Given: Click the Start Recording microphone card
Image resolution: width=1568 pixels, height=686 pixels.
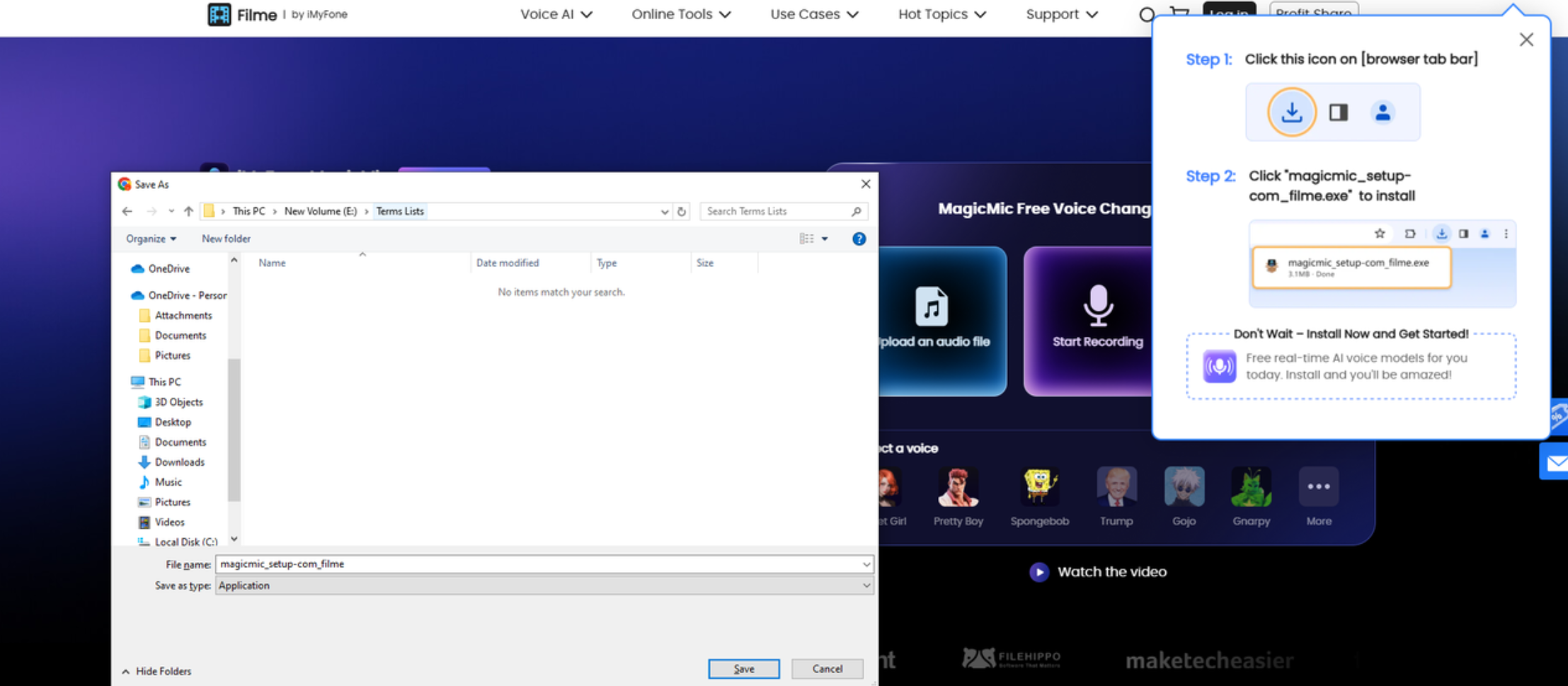Looking at the screenshot, I should [x=1089, y=321].
